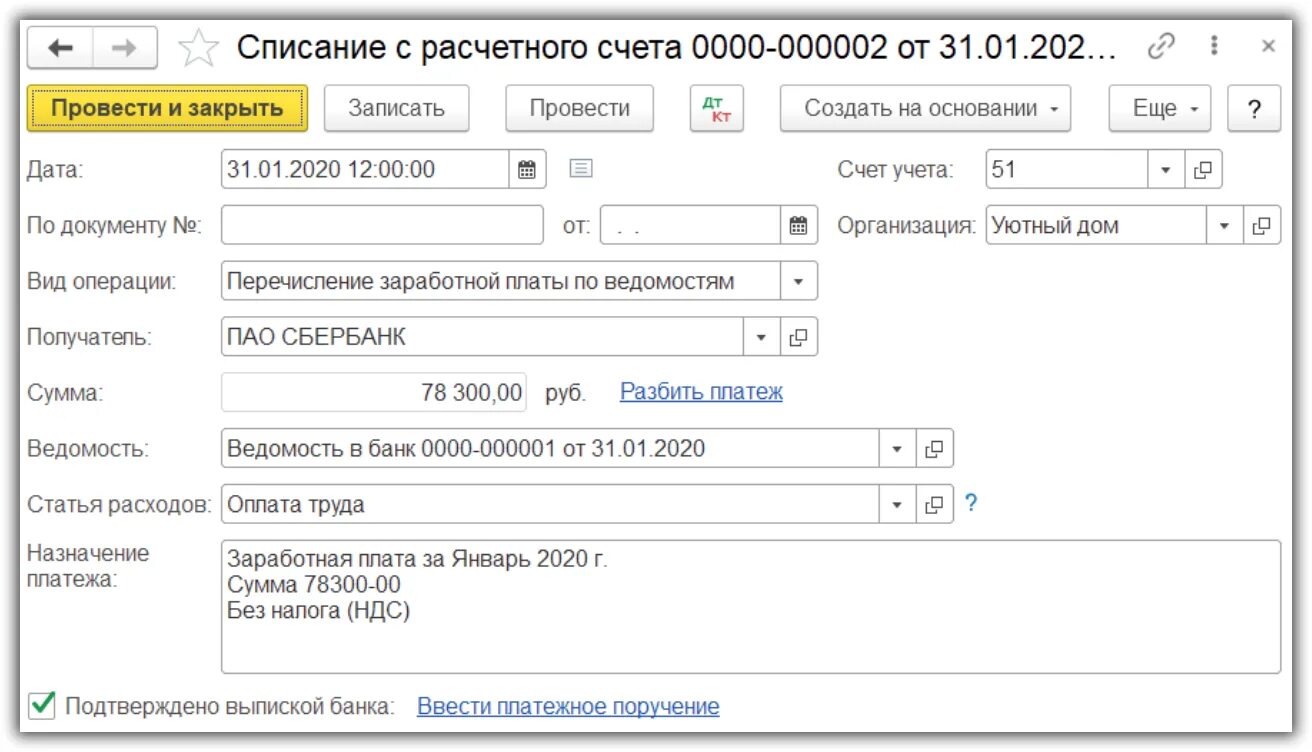
Task: Select Статья расходов field Оплата труда
Action: point(550,505)
